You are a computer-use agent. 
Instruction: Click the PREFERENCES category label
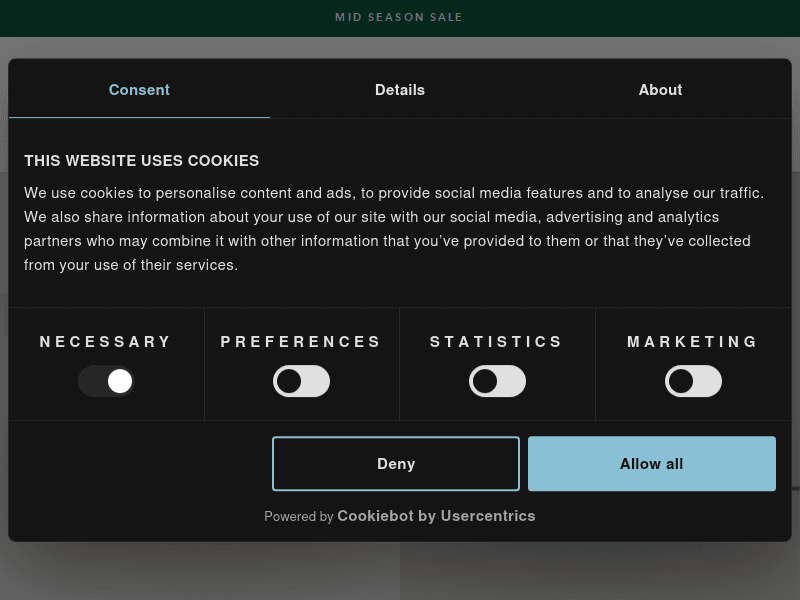tap(301, 342)
